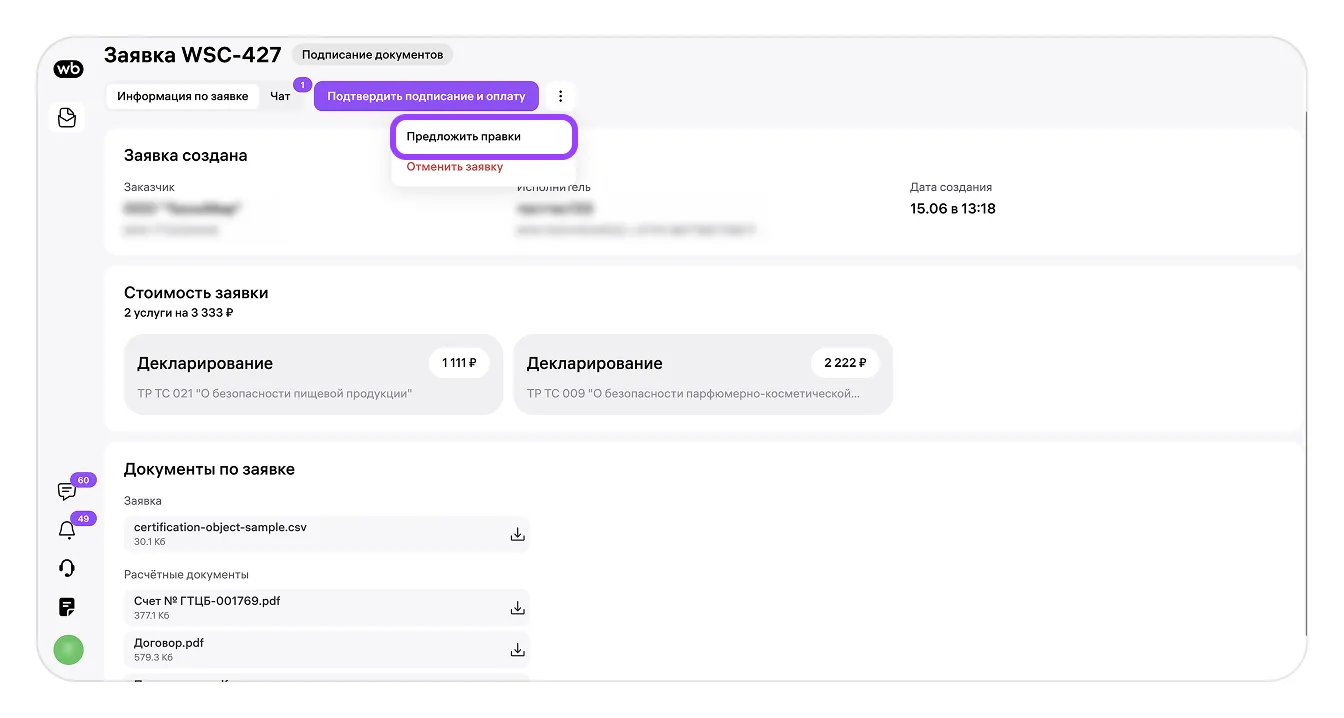The width and height of the screenshot is (1344, 718).
Task: Click the ТР ТС 021 пищевой продукции text
Action: click(x=275, y=394)
